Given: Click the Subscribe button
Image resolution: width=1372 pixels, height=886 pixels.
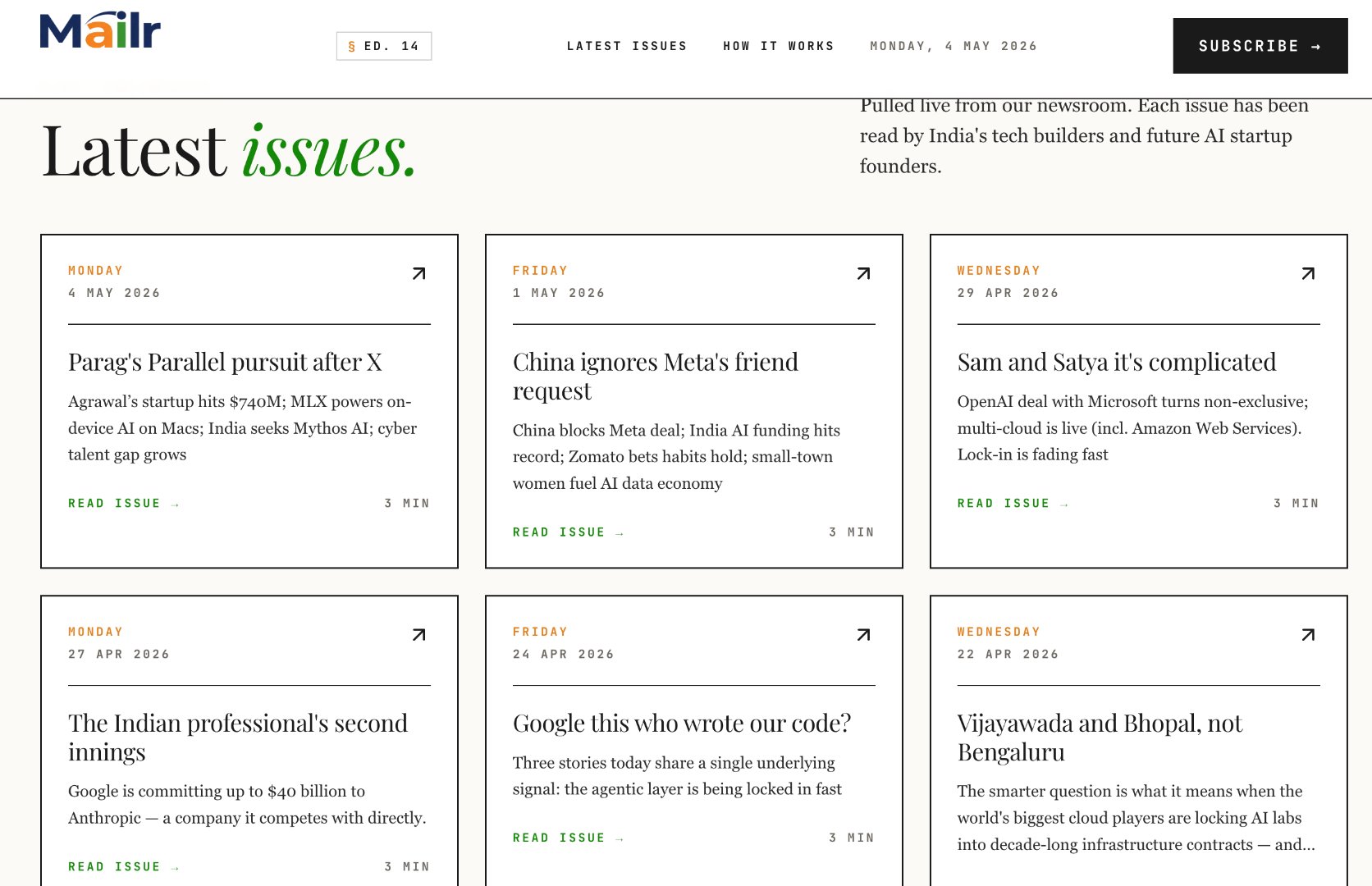Looking at the screenshot, I should tap(1260, 46).
